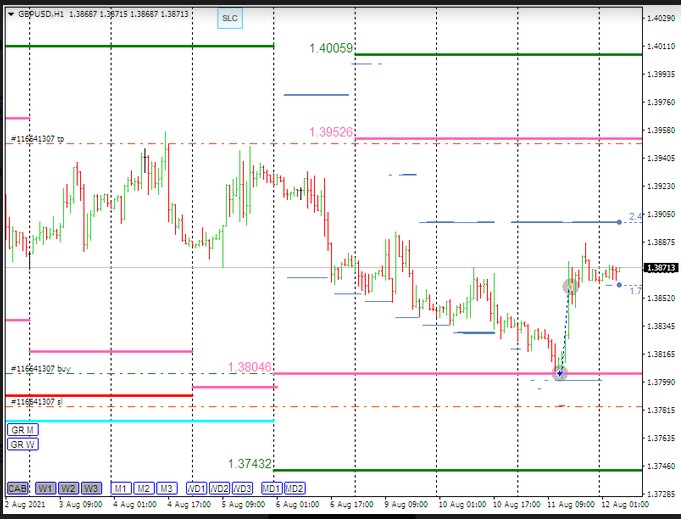Click the MD1 button
681x519 pixels.
click(x=271, y=488)
